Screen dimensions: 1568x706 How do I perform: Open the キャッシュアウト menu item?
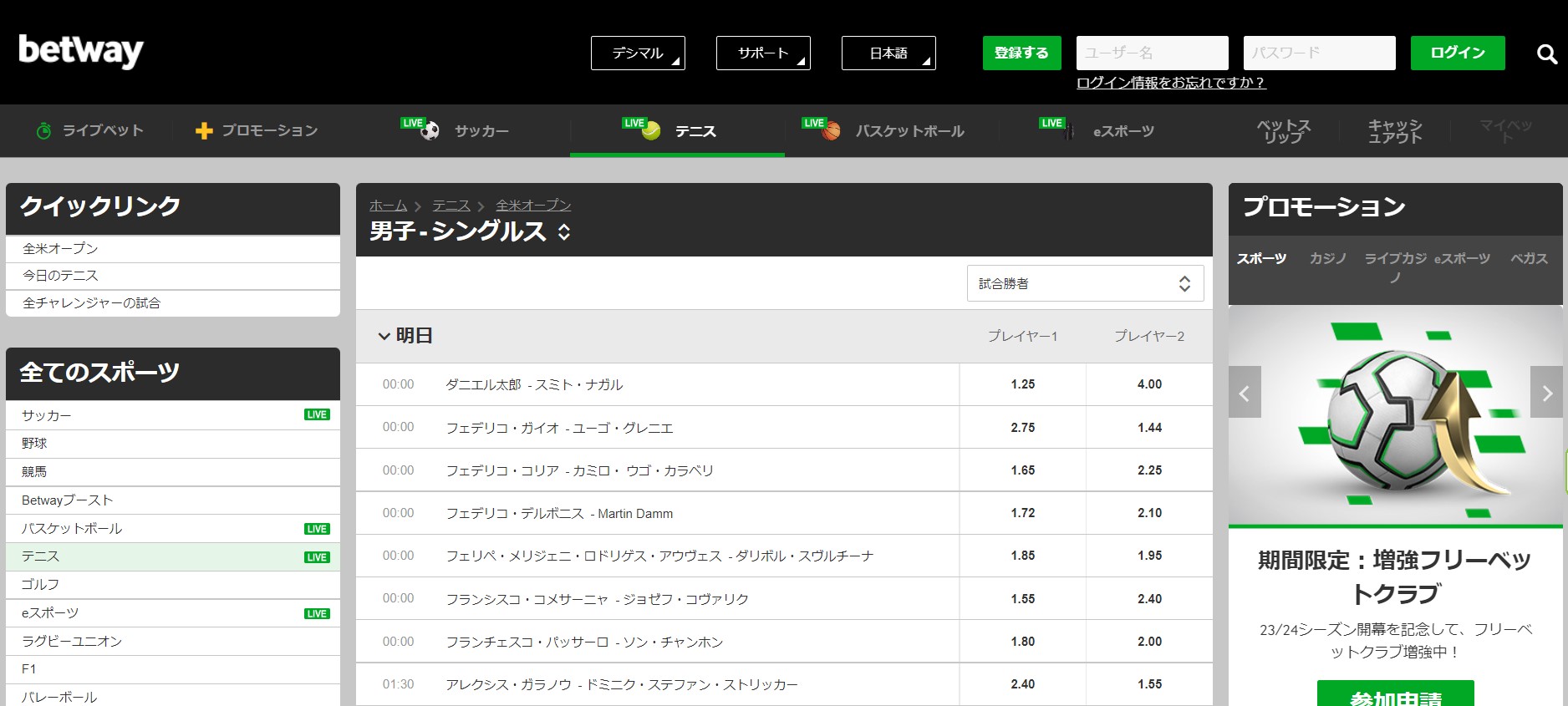(x=1395, y=131)
